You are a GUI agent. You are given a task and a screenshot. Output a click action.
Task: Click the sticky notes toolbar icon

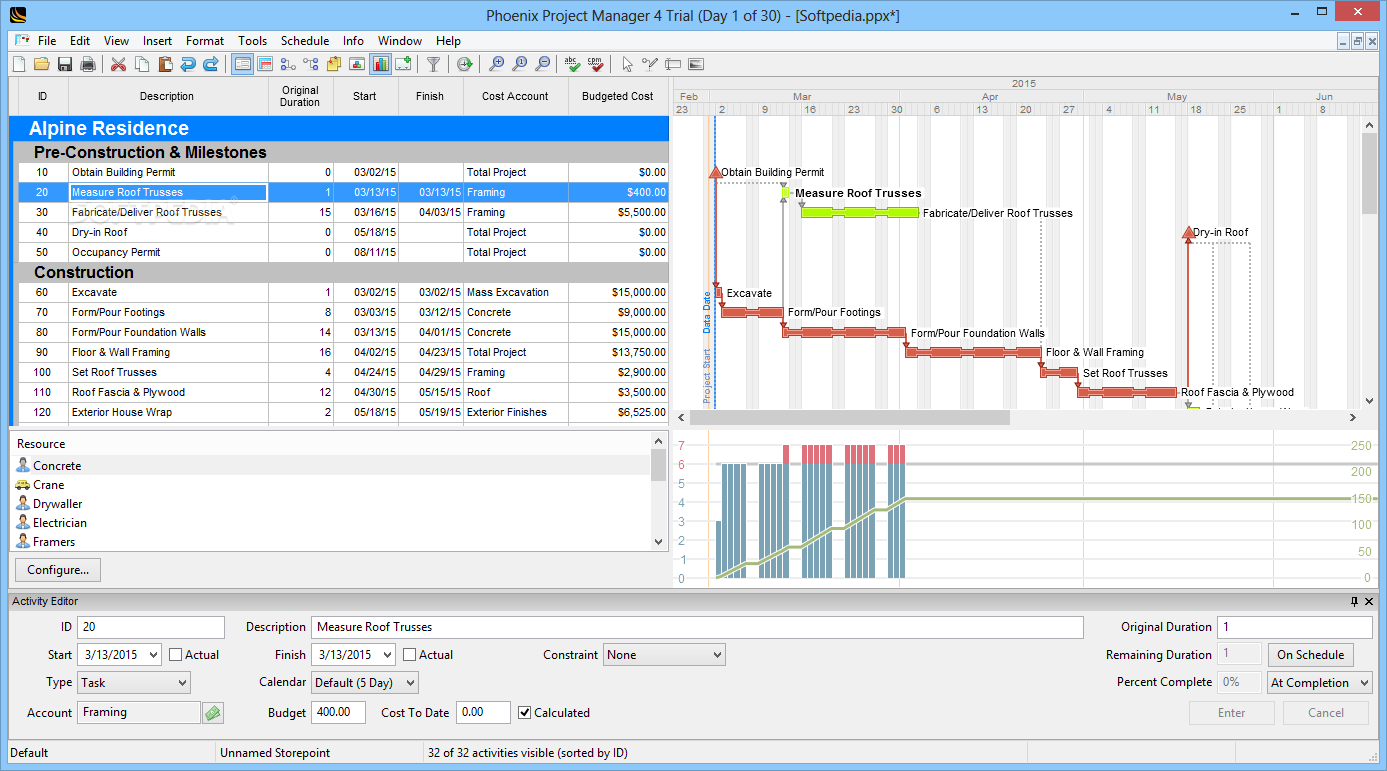pyautogui.click(x=334, y=64)
